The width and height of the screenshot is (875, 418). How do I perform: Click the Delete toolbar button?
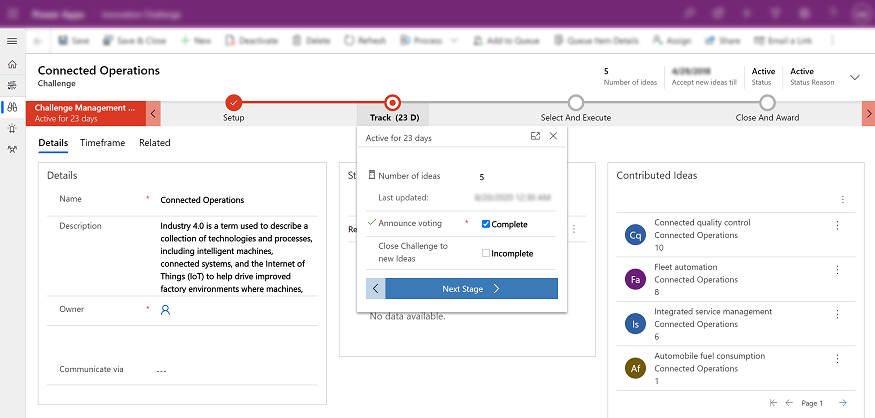311,41
